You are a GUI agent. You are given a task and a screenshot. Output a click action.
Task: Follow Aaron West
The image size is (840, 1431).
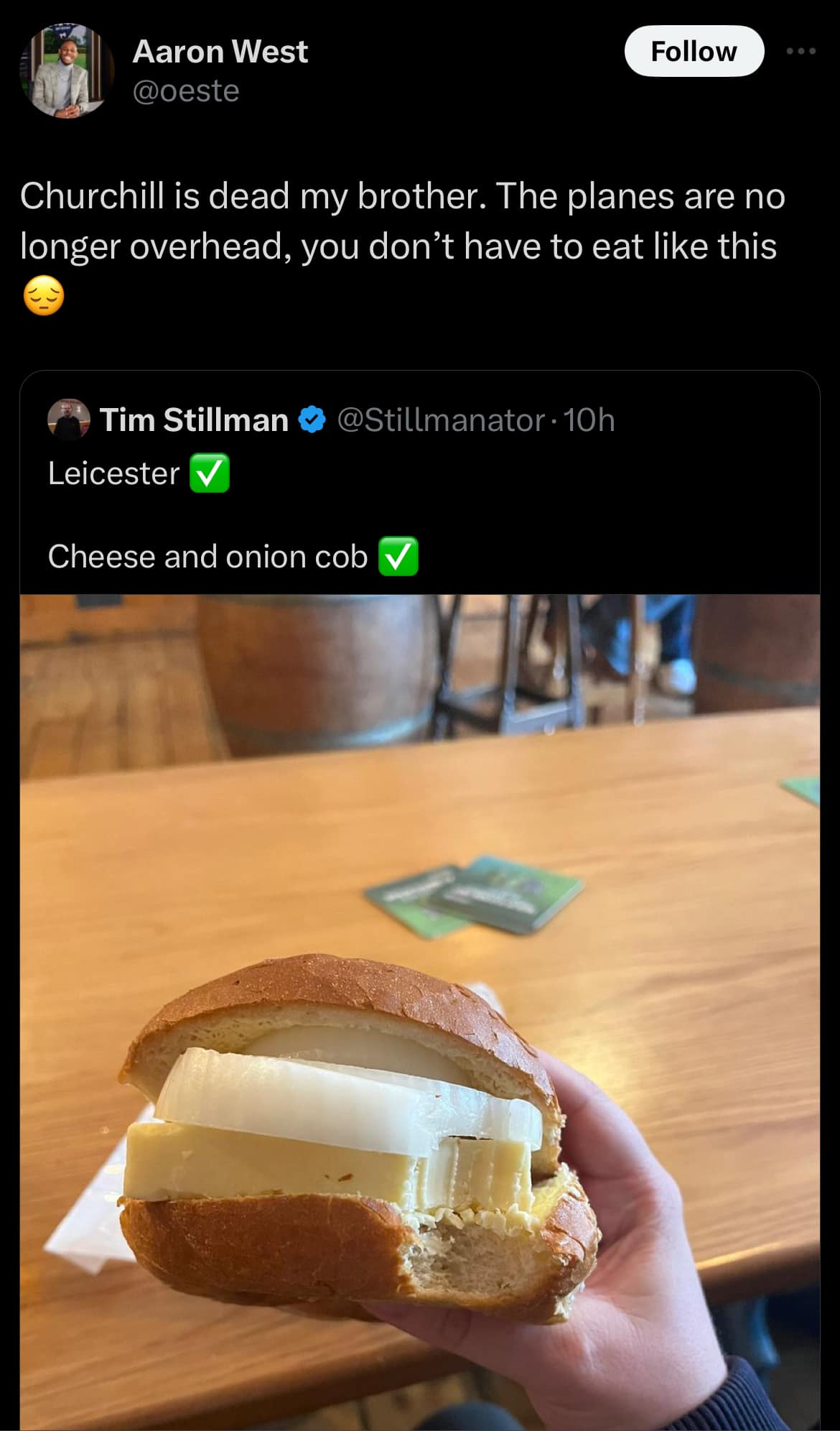pos(694,51)
